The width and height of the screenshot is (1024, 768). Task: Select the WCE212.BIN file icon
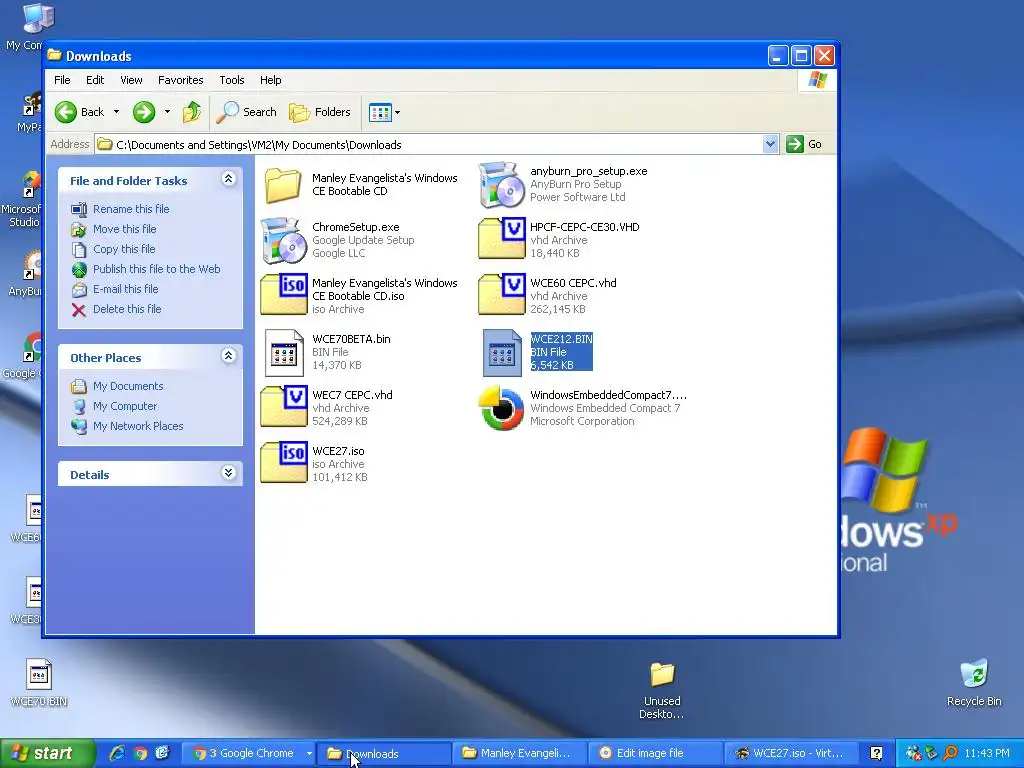pyautogui.click(x=502, y=353)
